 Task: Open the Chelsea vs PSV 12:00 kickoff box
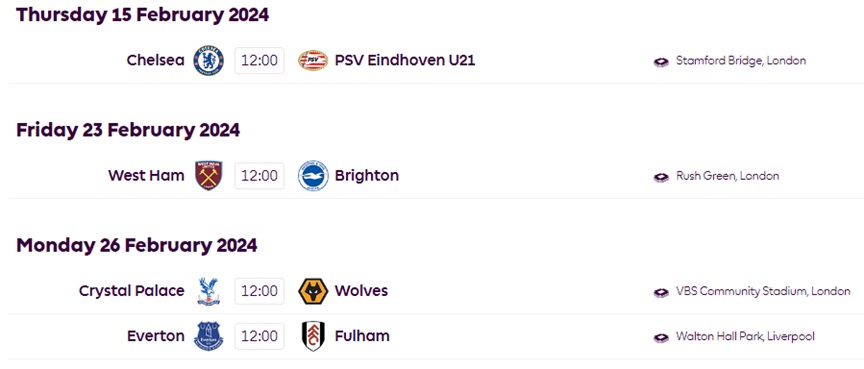260,61
